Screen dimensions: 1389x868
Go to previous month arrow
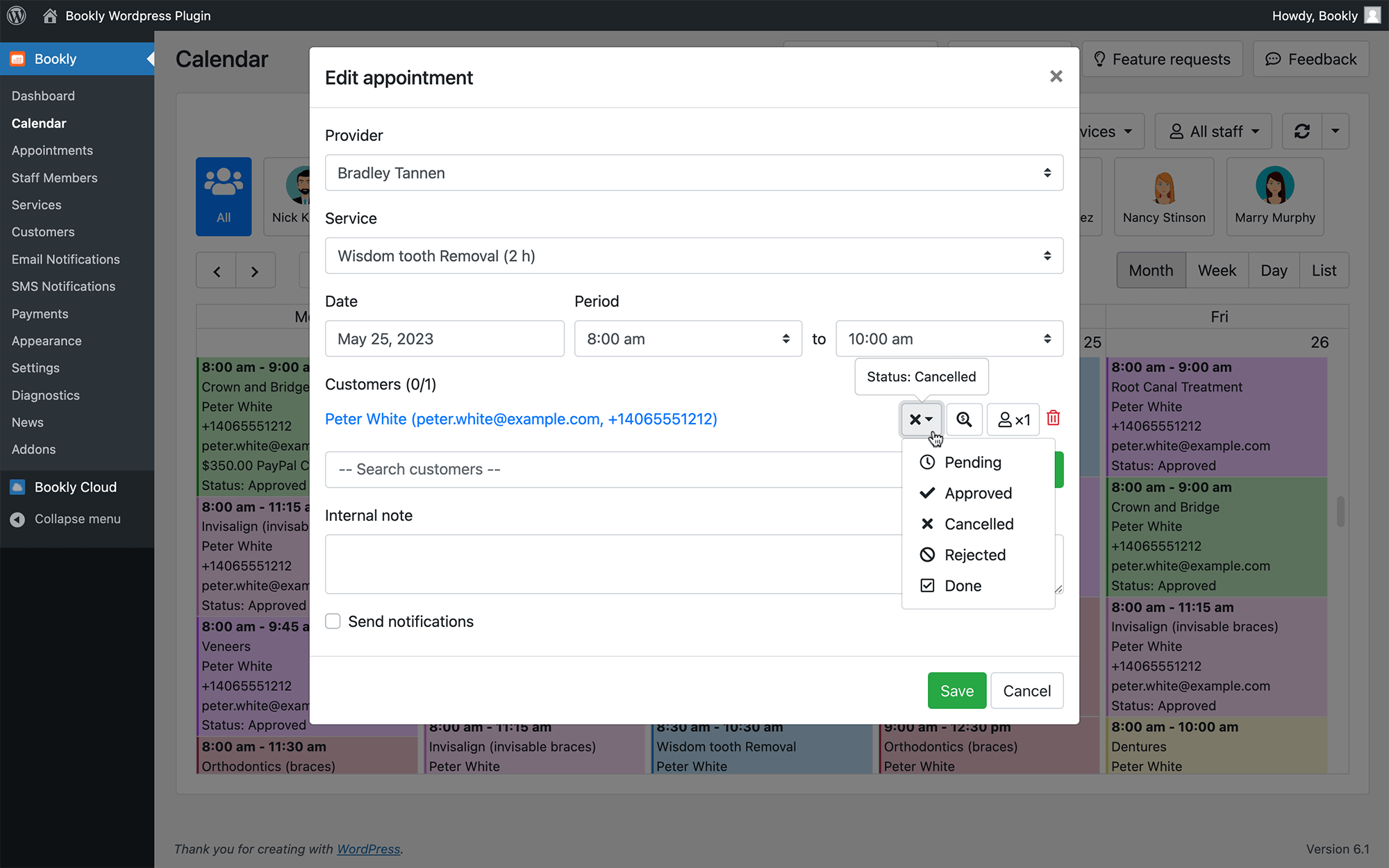click(x=217, y=271)
